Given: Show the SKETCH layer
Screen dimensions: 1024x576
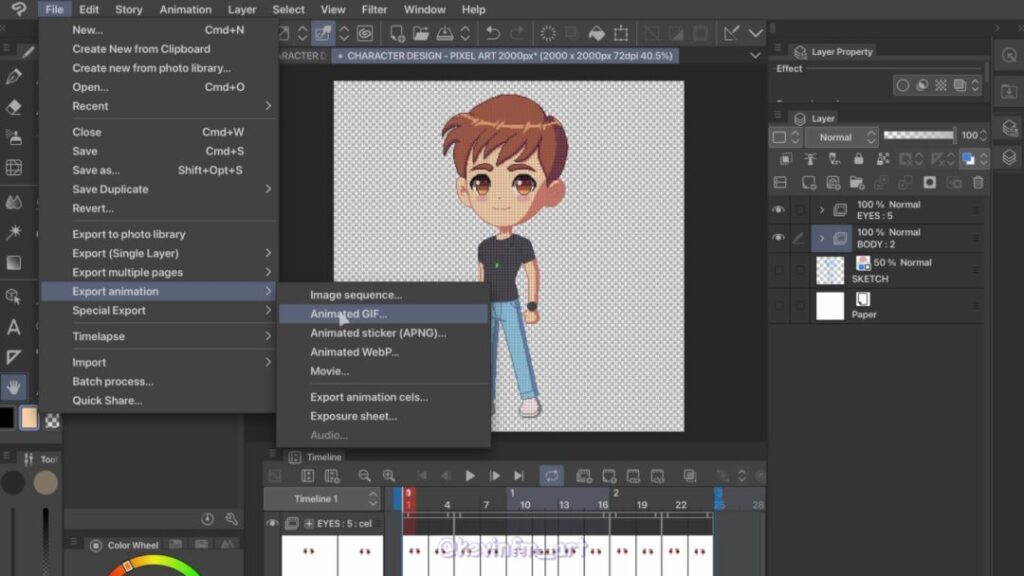Looking at the screenshot, I should (x=778, y=270).
